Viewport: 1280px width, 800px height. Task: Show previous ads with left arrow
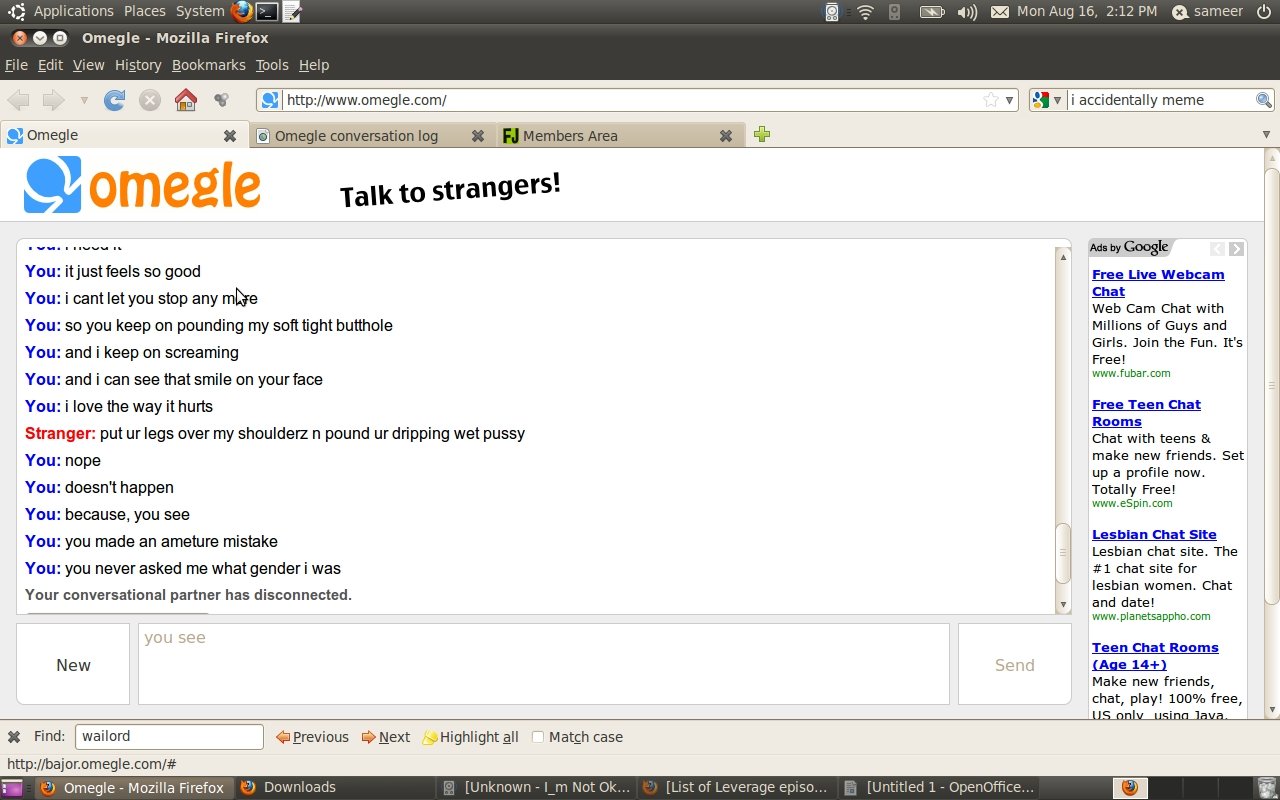1217,249
